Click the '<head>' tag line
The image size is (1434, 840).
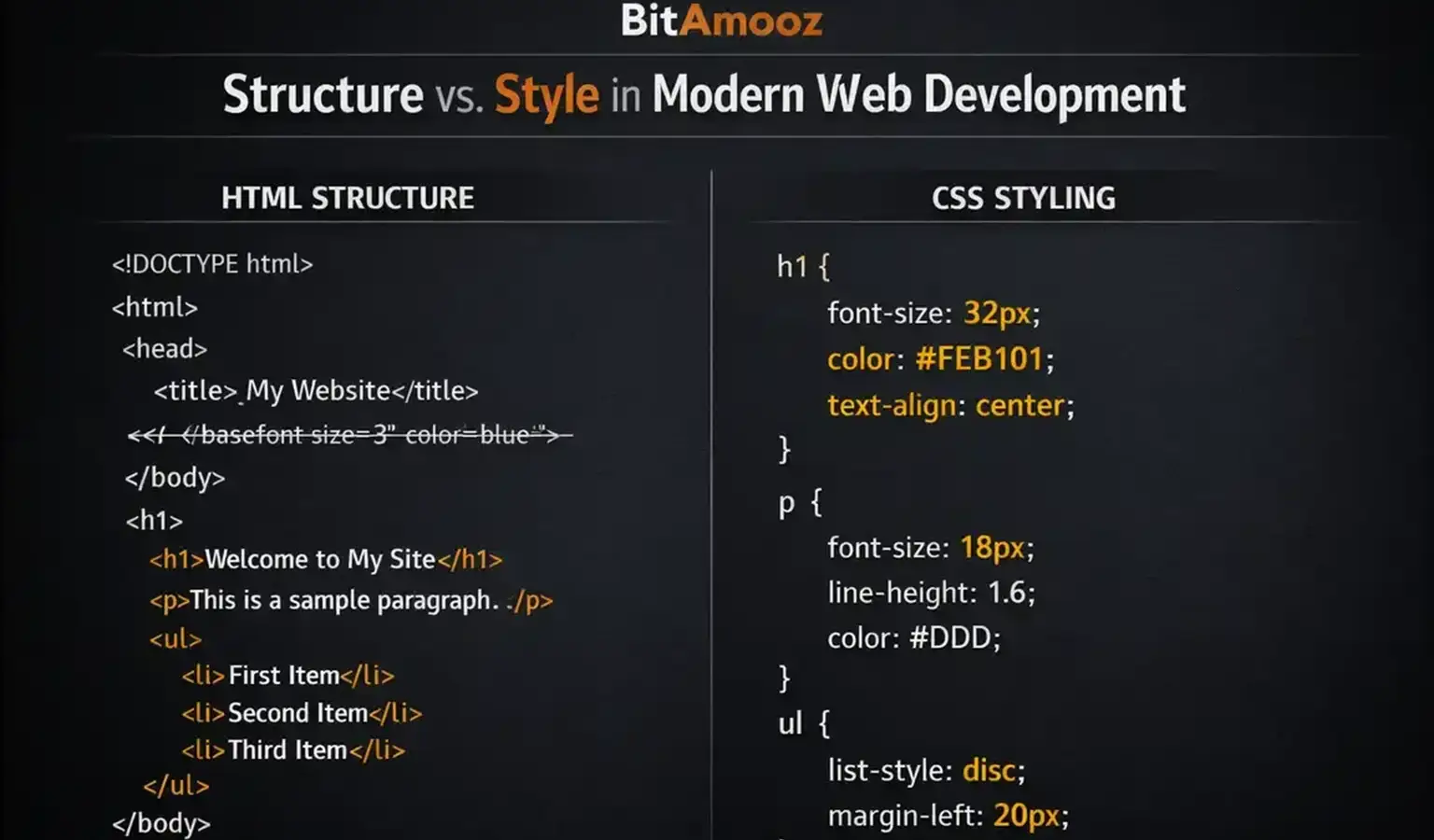164,349
